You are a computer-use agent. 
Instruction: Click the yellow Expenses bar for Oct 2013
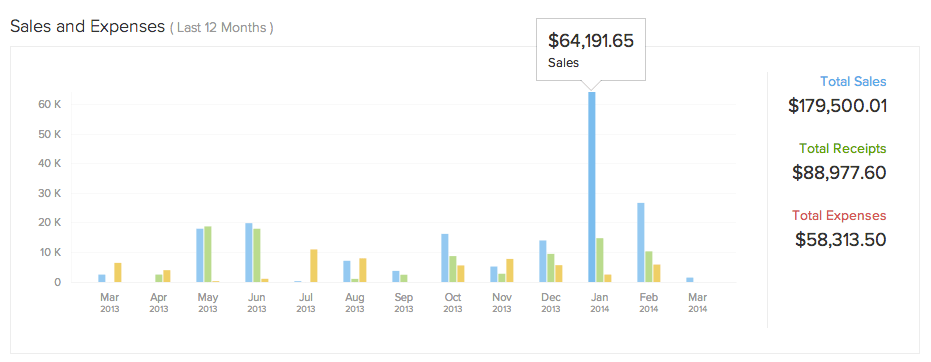(461, 274)
